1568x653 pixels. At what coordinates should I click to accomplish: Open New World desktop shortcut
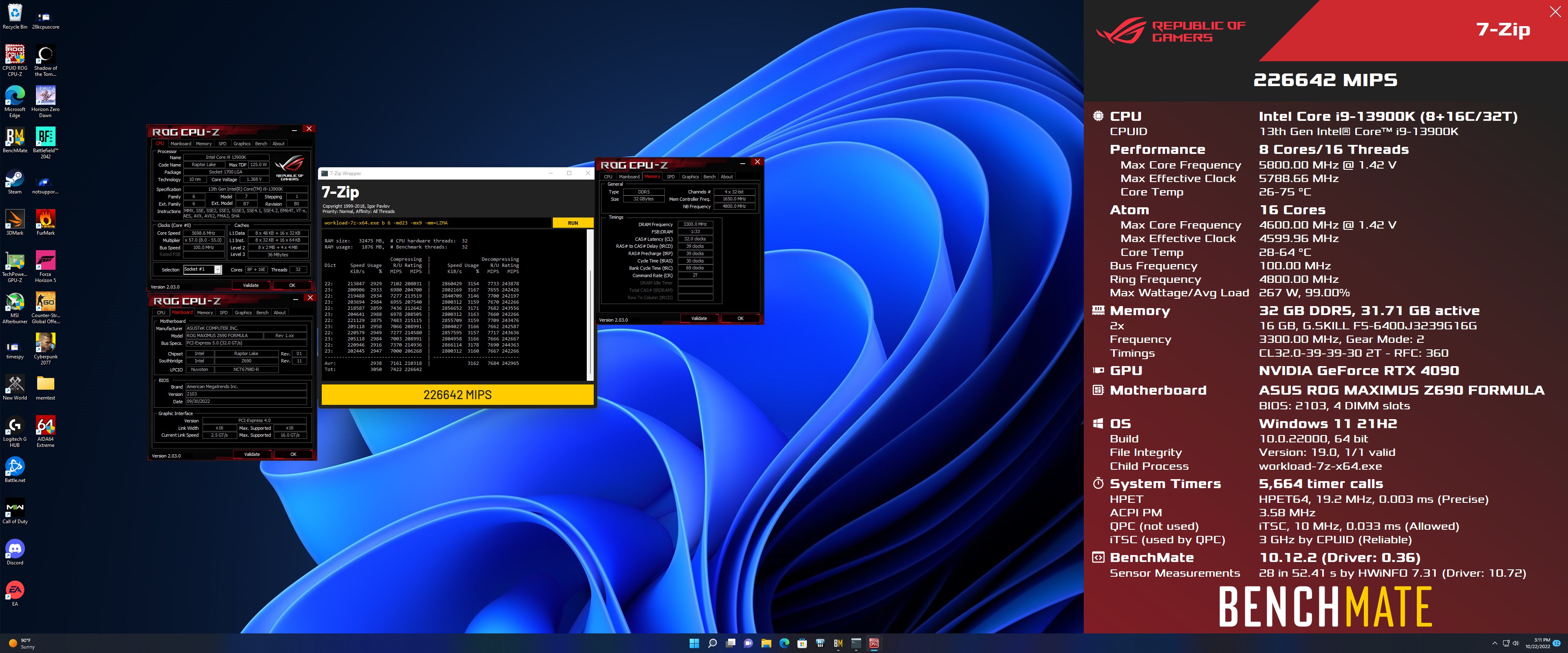(x=15, y=387)
